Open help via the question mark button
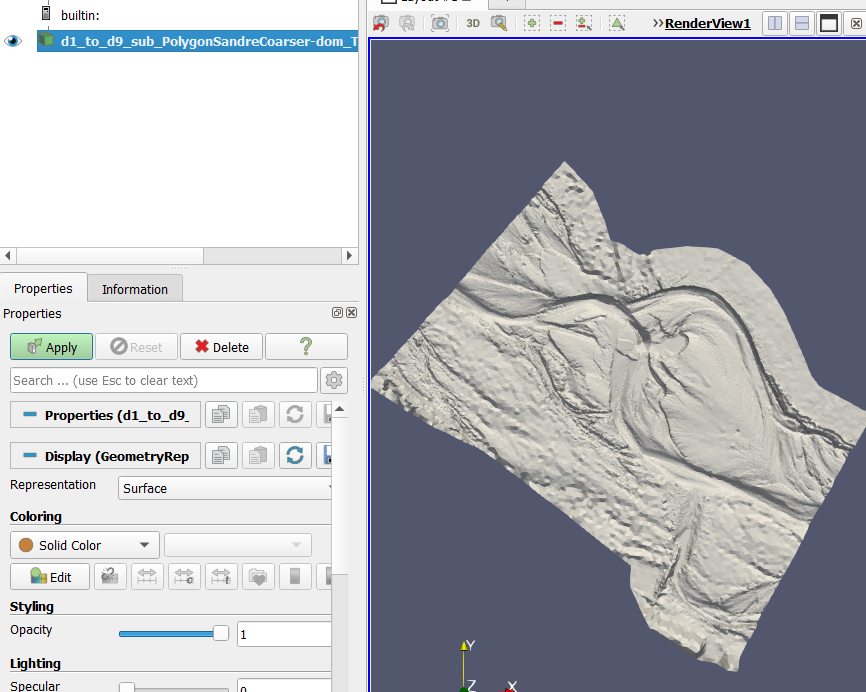This screenshot has width=866, height=692. (x=306, y=347)
